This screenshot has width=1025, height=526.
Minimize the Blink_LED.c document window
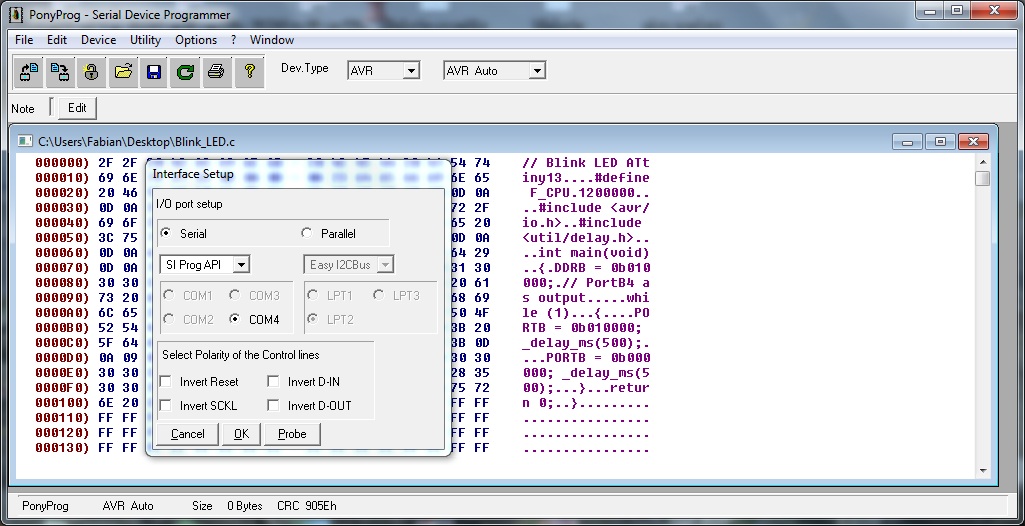pos(907,141)
